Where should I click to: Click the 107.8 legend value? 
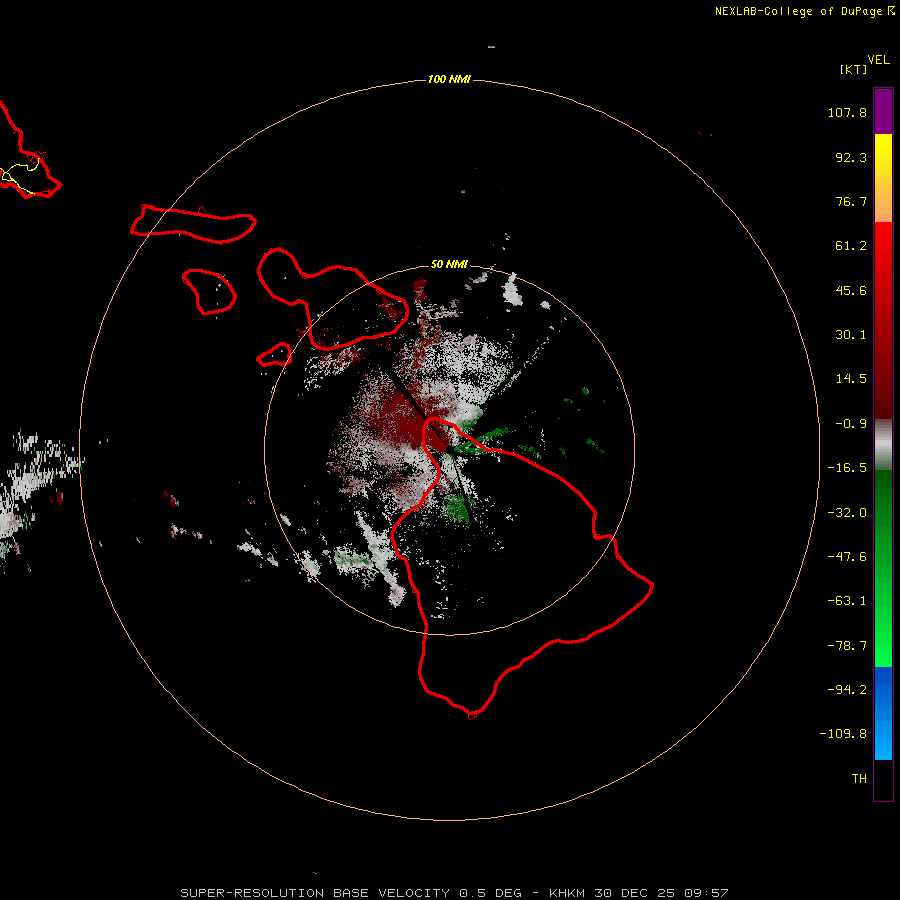pyautogui.click(x=847, y=112)
